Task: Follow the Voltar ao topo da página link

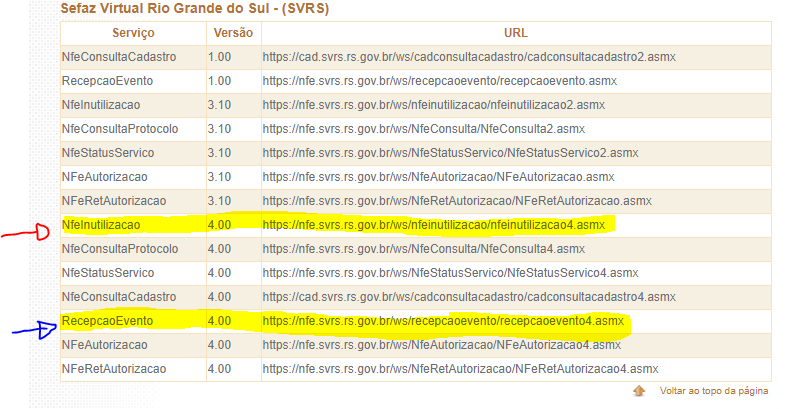Action: click(714, 391)
